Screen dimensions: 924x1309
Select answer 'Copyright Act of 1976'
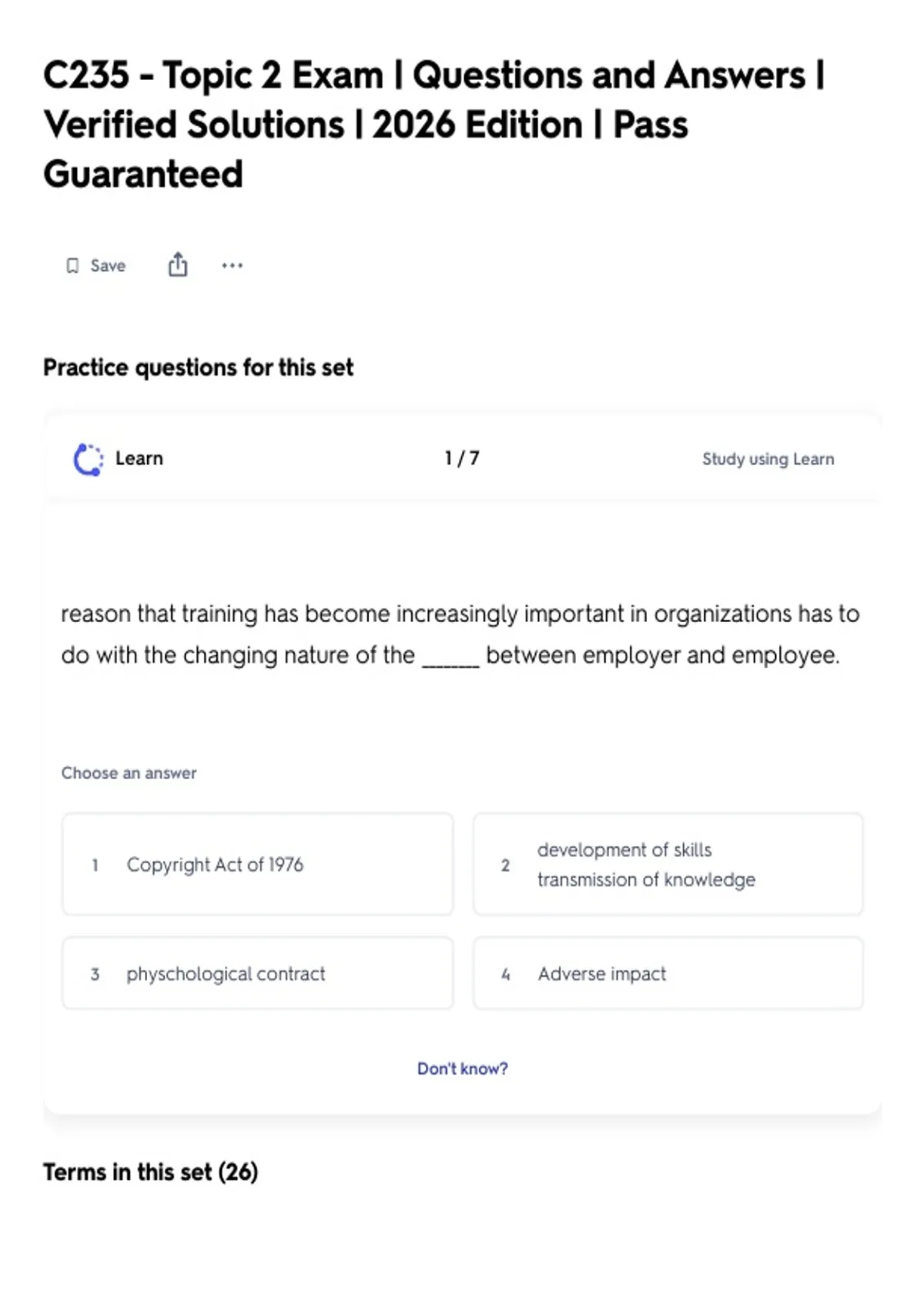pos(257,865)
